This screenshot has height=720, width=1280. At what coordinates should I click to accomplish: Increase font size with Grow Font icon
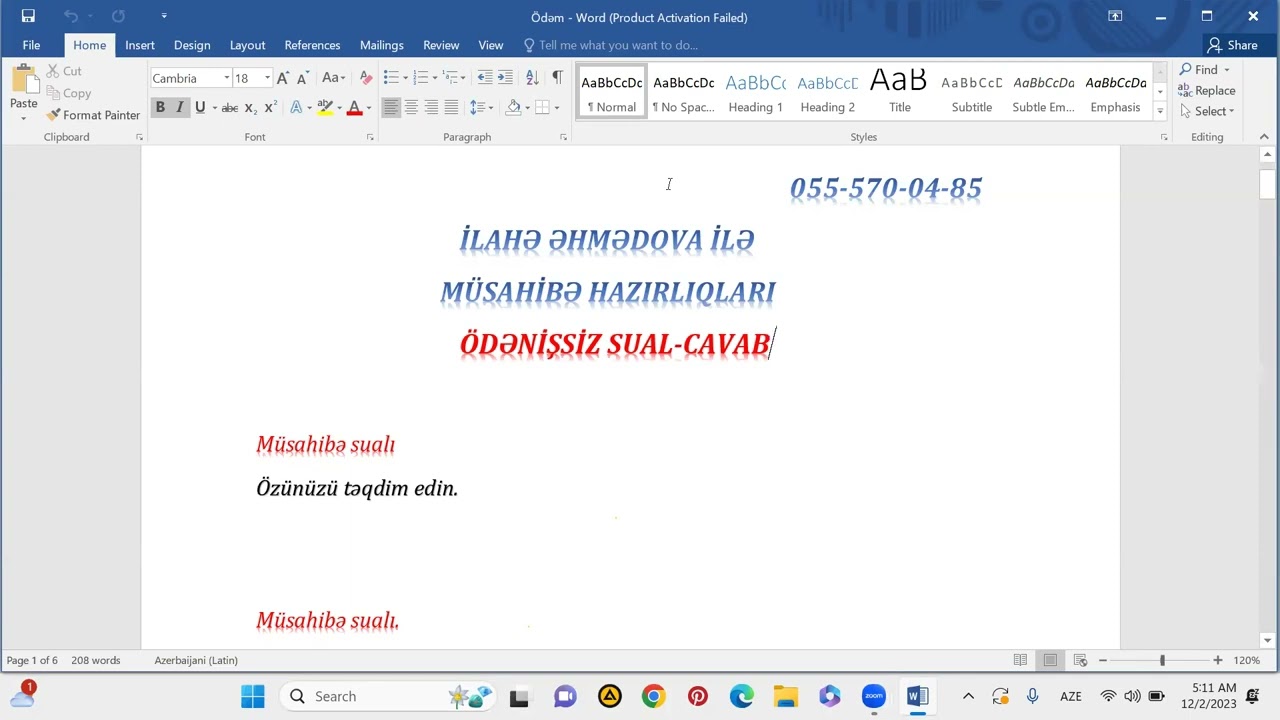pos(283,78)
